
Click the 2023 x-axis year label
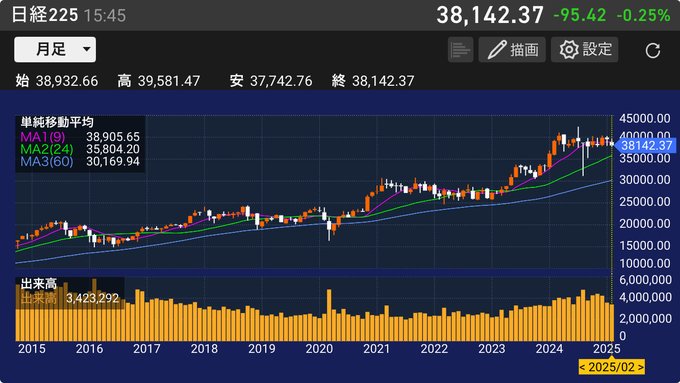coord(491,349)
